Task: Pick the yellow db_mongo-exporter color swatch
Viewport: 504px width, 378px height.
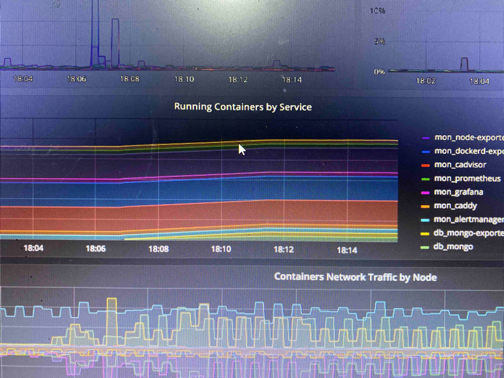Action: (425, 234)
